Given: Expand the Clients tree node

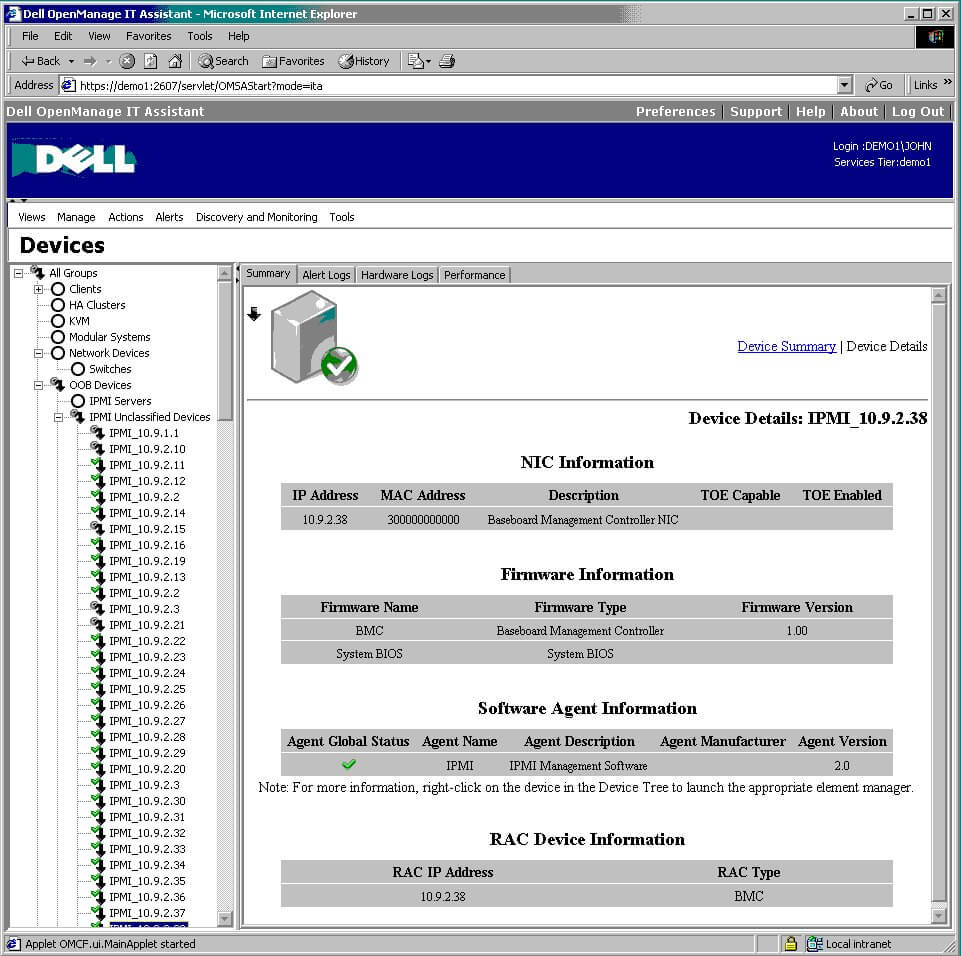Looking at the screenshot, I should click(38, 289).
